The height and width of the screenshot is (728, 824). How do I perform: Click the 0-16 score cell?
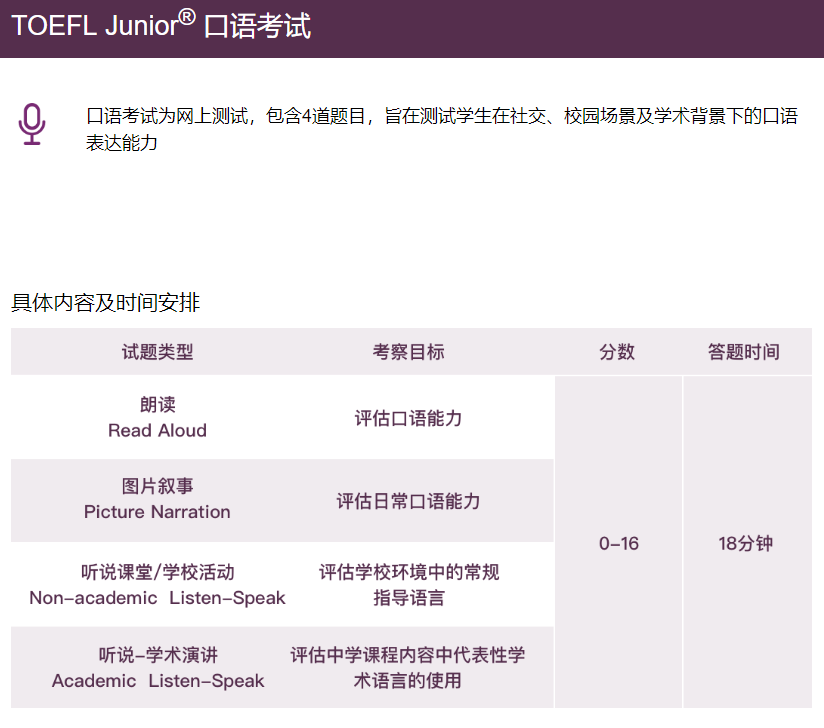coord(619,543)
